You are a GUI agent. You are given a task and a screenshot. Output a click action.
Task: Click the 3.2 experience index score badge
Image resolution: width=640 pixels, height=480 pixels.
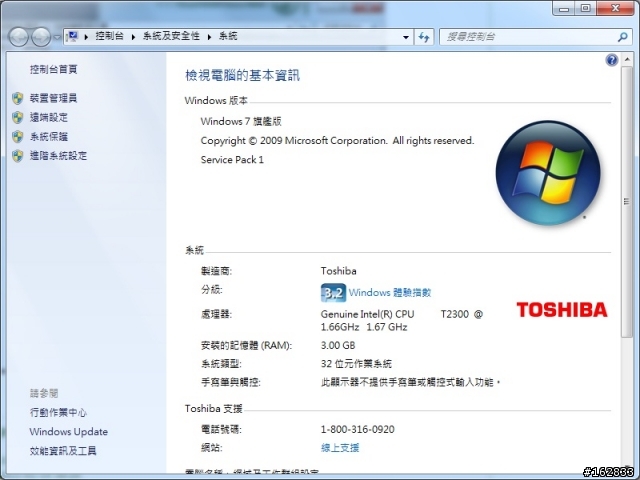coord(333,293)
